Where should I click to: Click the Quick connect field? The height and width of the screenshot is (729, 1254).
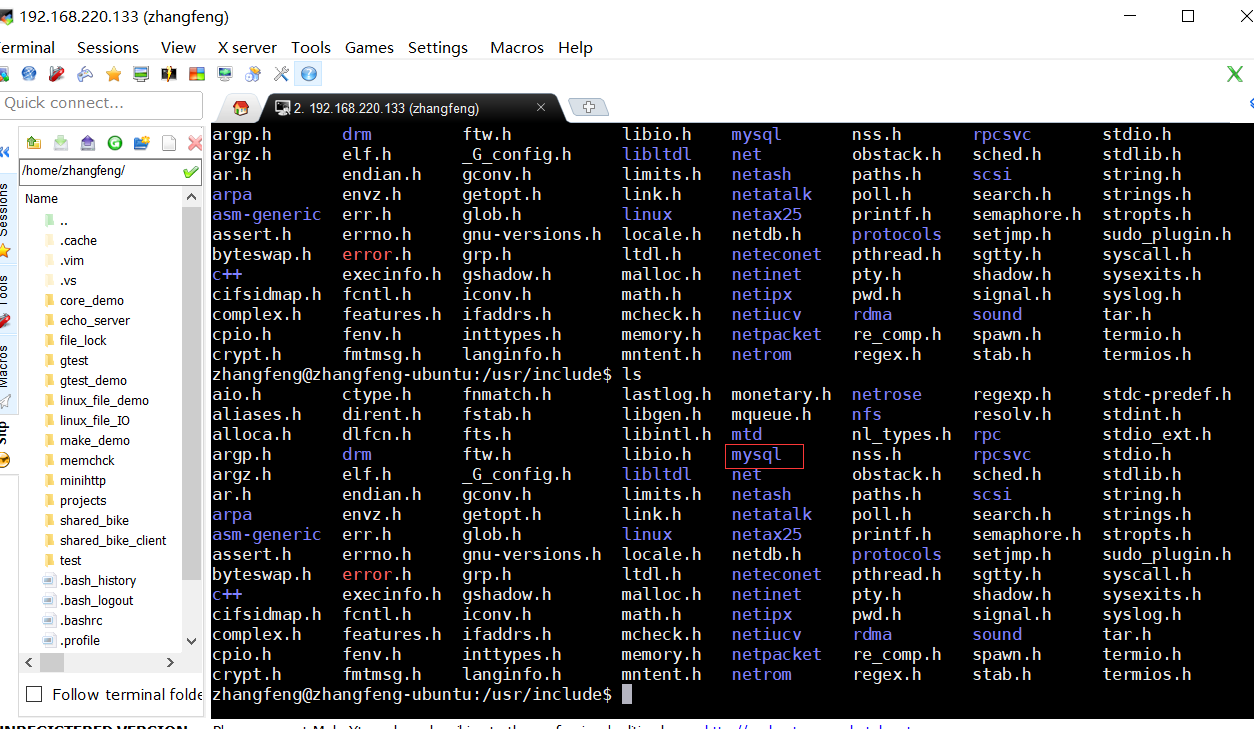pyautogui.click(x=100, y=105)
